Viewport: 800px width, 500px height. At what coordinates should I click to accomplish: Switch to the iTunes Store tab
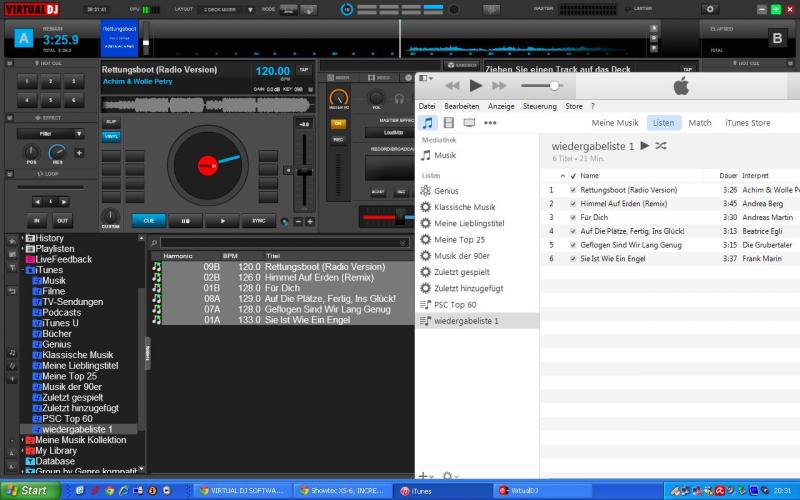[747, 123]
